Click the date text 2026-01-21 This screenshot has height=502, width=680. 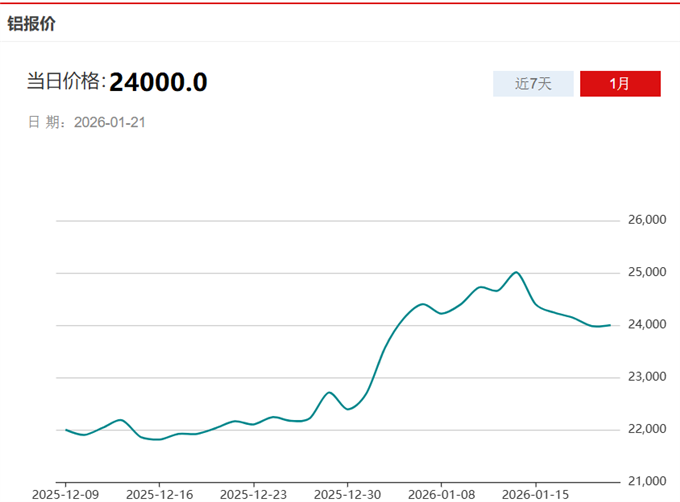(x=111, y=122)
